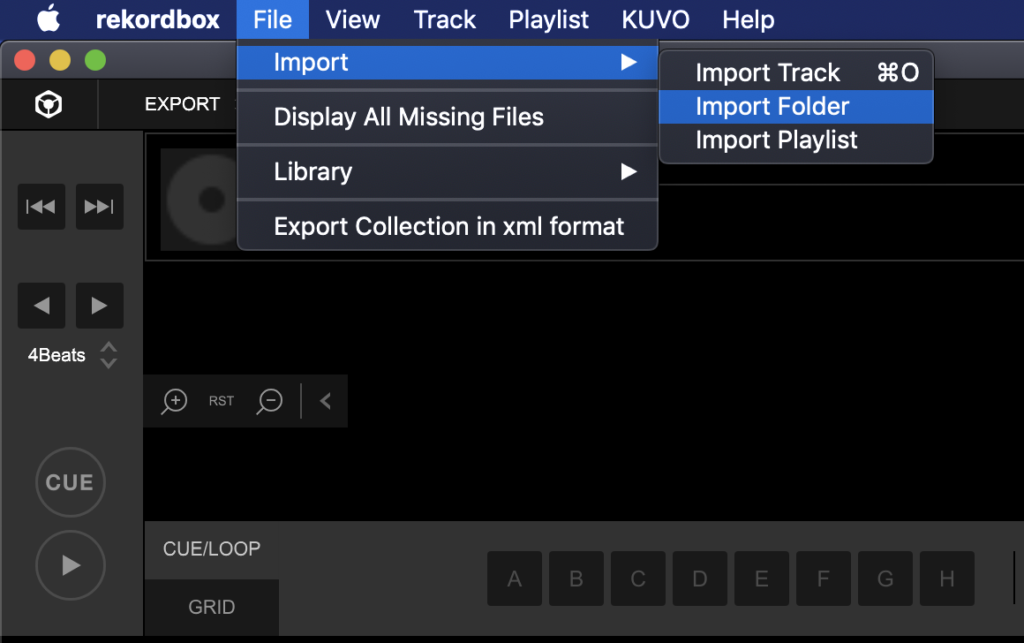Click the rekordbox logo icon
1024x643 pixels.
tap(46, 105)
